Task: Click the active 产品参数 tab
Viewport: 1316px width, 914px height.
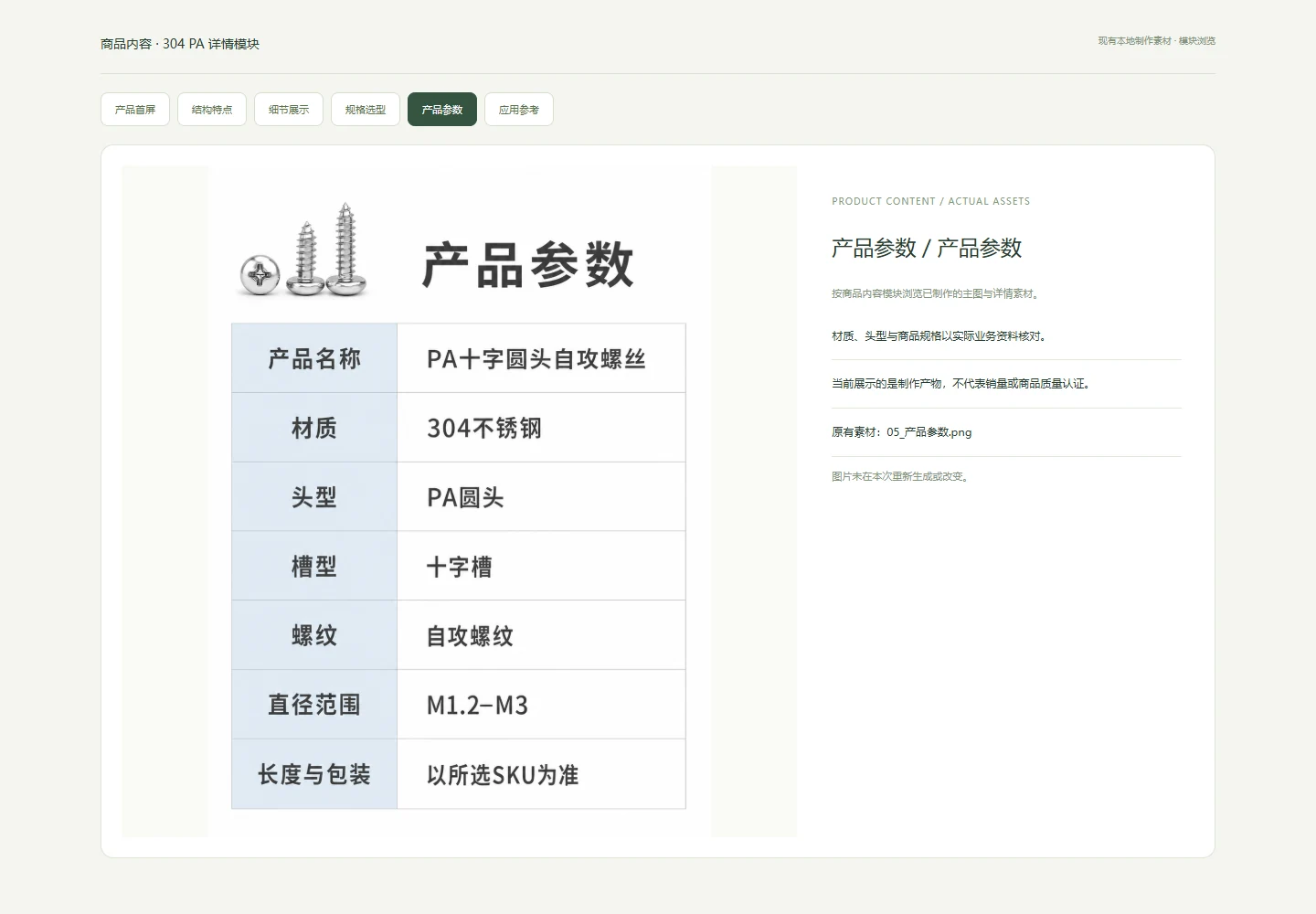Action: coord(442,110)
